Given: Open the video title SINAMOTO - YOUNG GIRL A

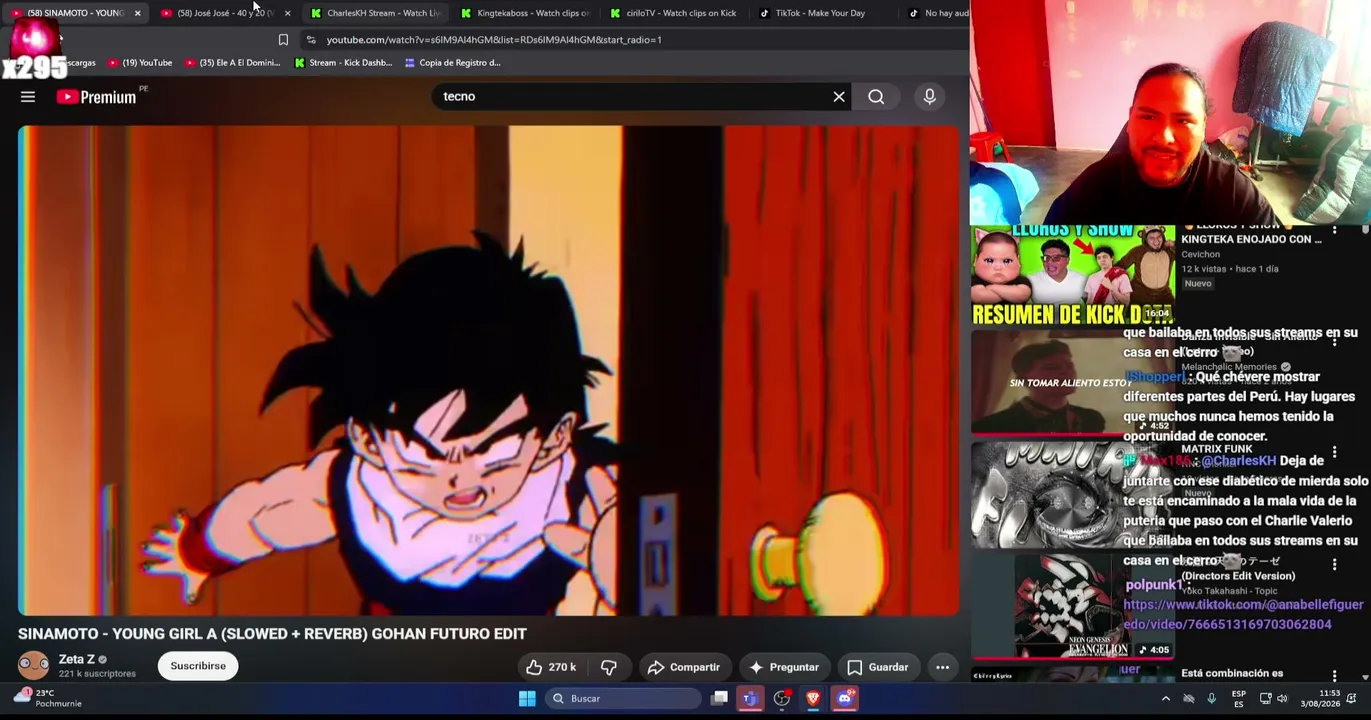Looking at the screenshot, I should pos(272,634).
